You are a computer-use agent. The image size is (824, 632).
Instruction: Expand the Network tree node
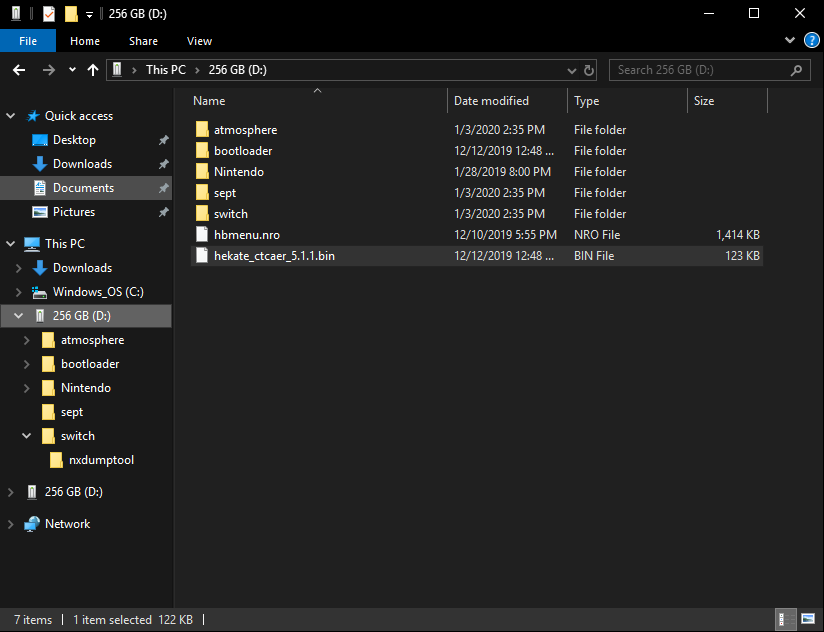pyautogui.click(x=11, y=524)
